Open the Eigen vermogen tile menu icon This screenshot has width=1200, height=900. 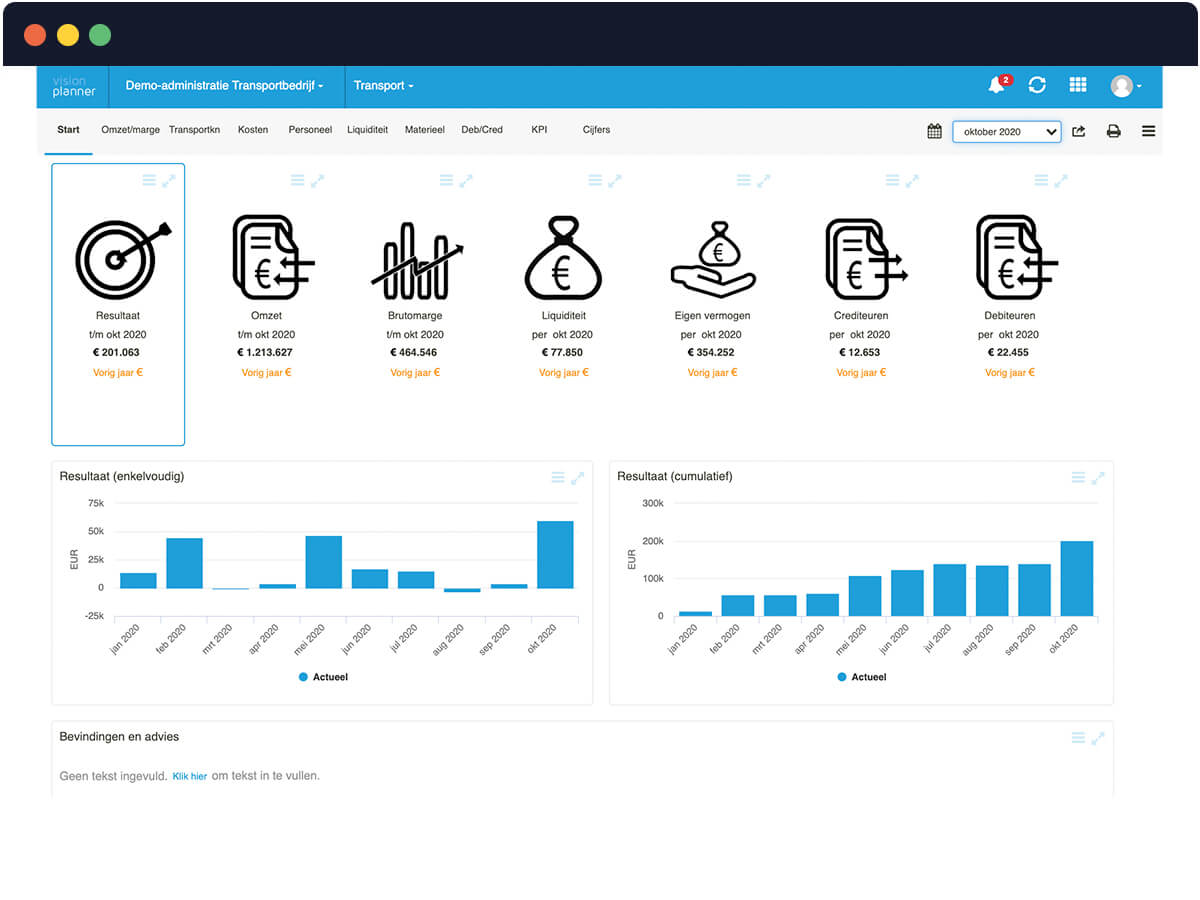[744, 180]
